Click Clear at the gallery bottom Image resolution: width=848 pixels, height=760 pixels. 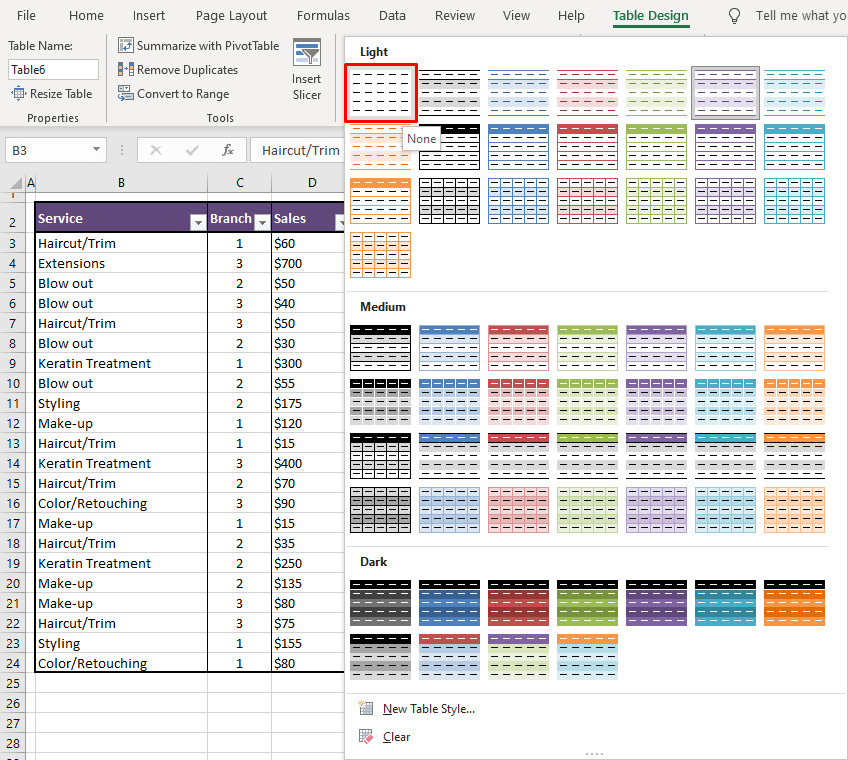(x=396, y=736)
